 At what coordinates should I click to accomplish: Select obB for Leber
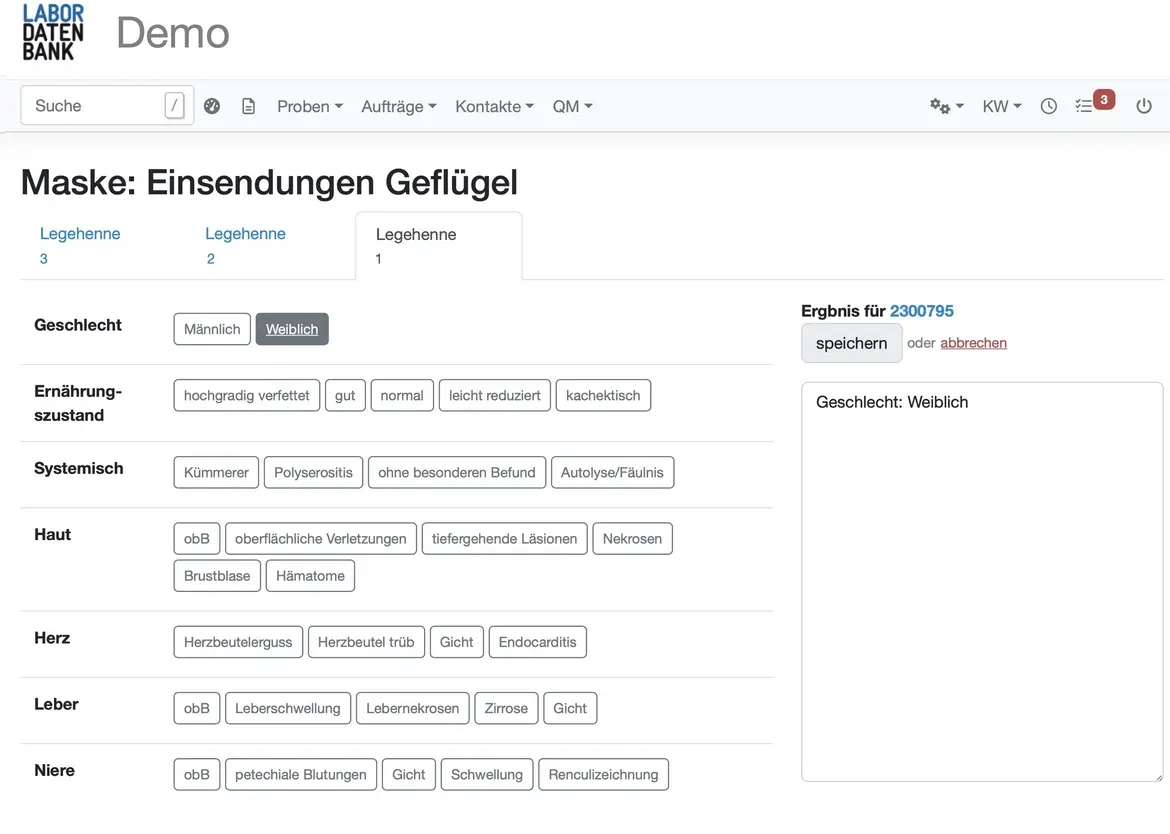click(196, 708)
